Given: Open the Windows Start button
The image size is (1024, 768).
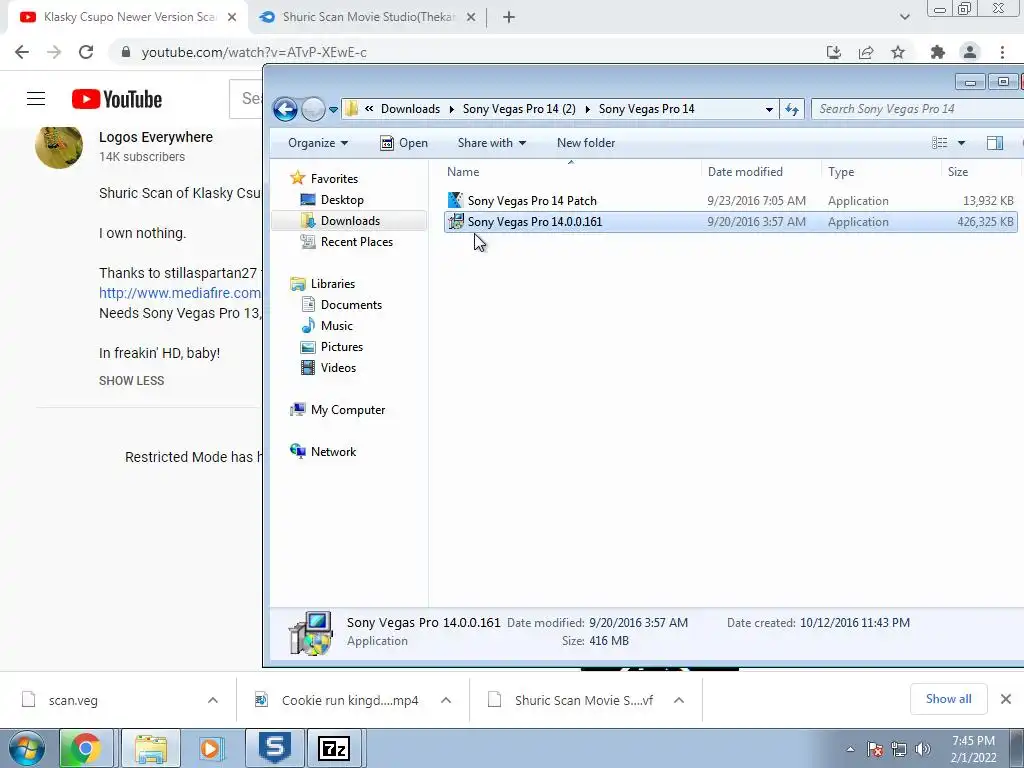Looking at the screenshot, I should (x=26, y=748).
